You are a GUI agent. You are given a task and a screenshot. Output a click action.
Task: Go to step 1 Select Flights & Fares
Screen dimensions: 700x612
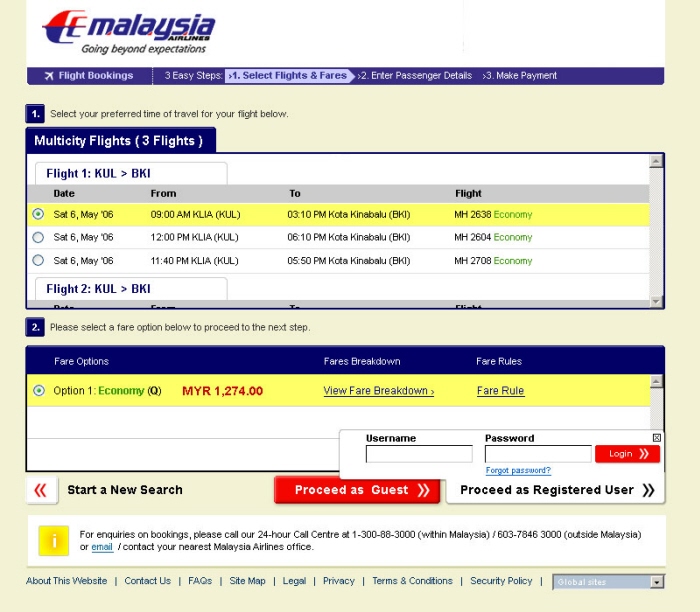[288, 76]
